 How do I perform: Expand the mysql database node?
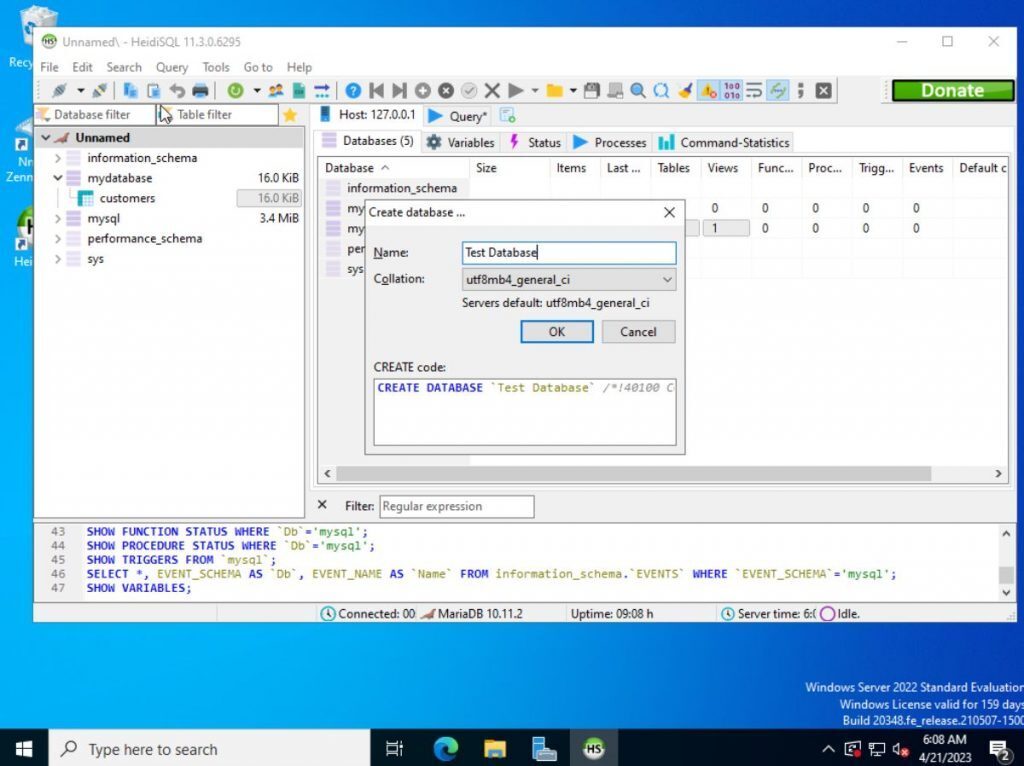coord(57,218)
